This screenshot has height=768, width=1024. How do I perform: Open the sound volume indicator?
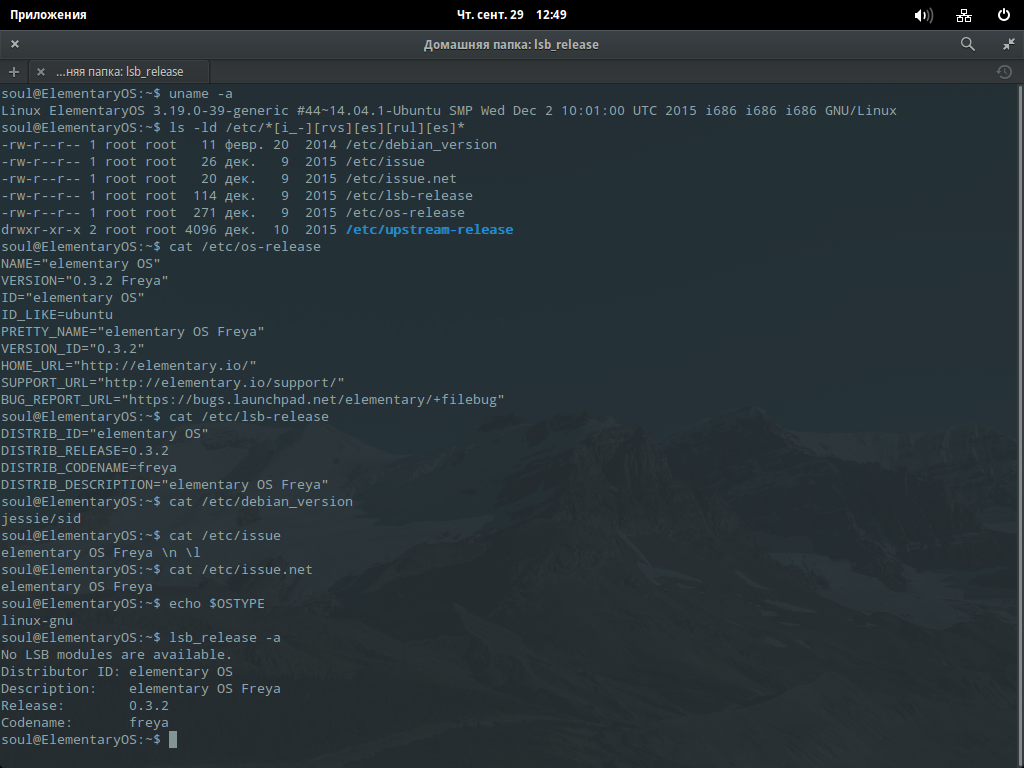click(923, 15)
